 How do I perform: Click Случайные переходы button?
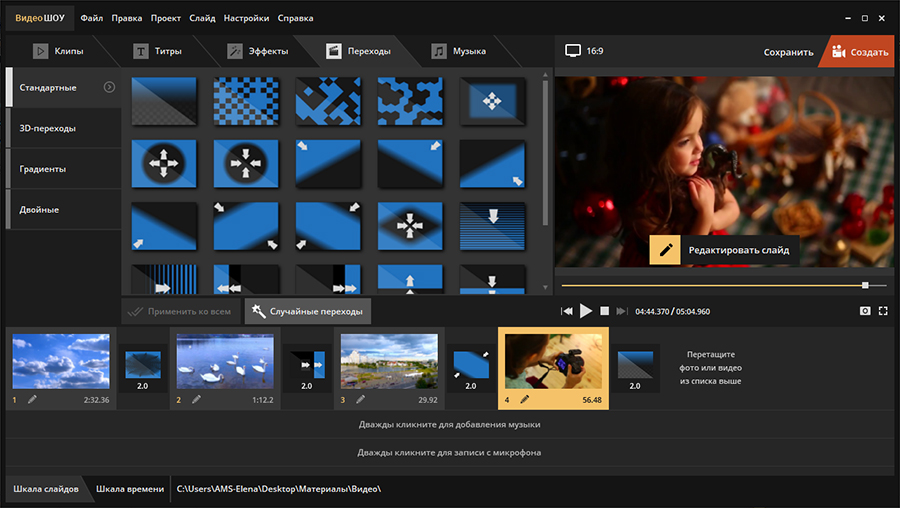307,312
